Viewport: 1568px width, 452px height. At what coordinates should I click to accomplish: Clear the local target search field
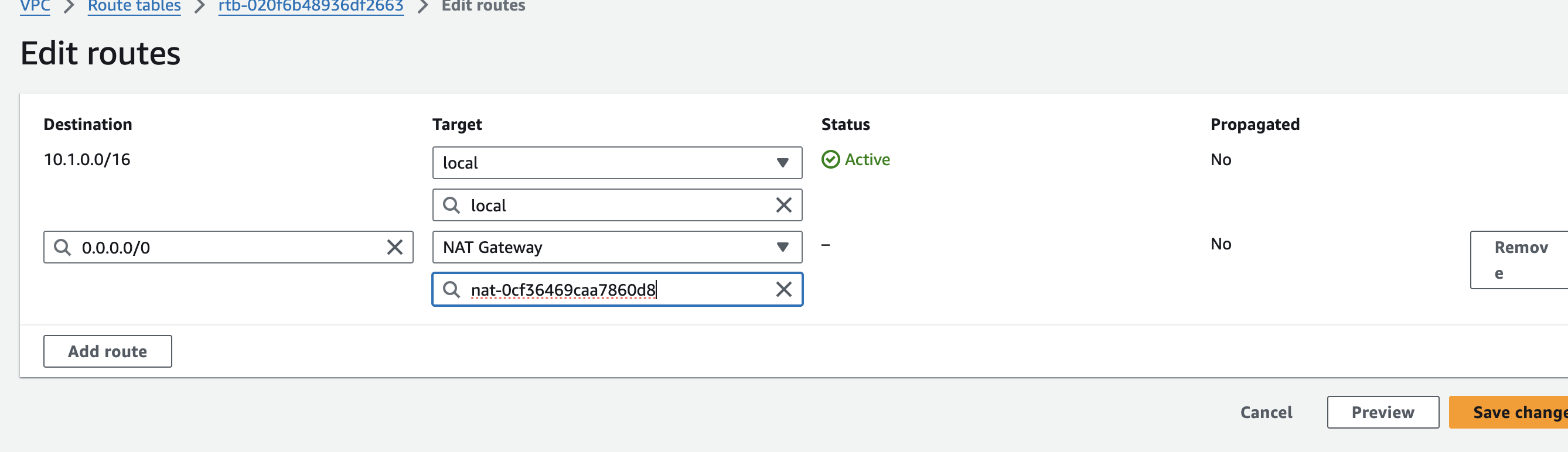click(x=783, y=205)
